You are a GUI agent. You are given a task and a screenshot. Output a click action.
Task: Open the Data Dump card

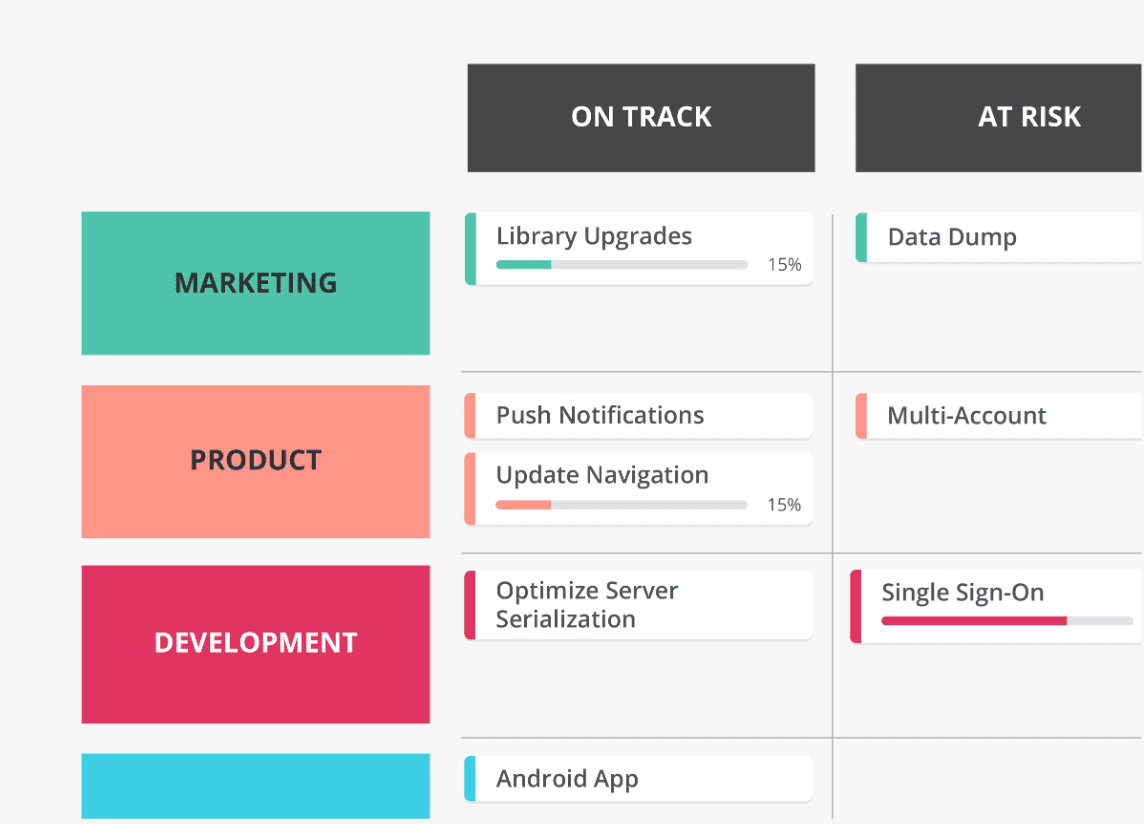(x=1000, y=238)
